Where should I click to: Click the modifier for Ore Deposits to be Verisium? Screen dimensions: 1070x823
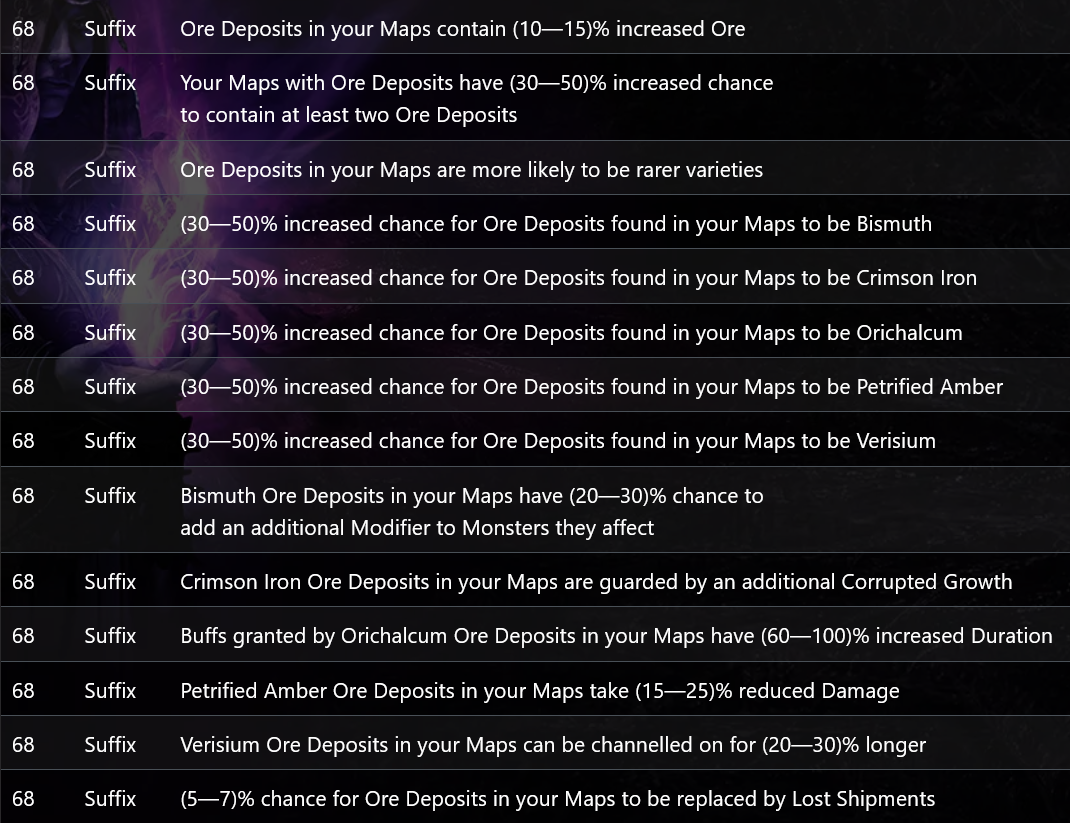click(x=558, y=440)
